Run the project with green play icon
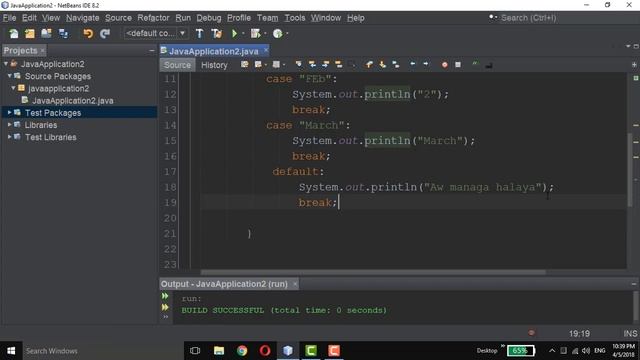The image size is (640, 360). pos(234,33)
